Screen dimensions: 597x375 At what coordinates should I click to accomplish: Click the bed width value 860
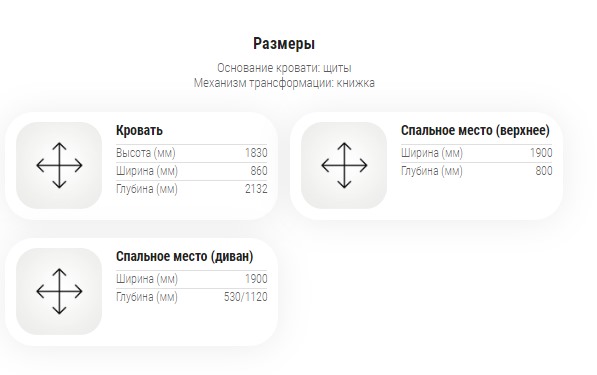259,171
